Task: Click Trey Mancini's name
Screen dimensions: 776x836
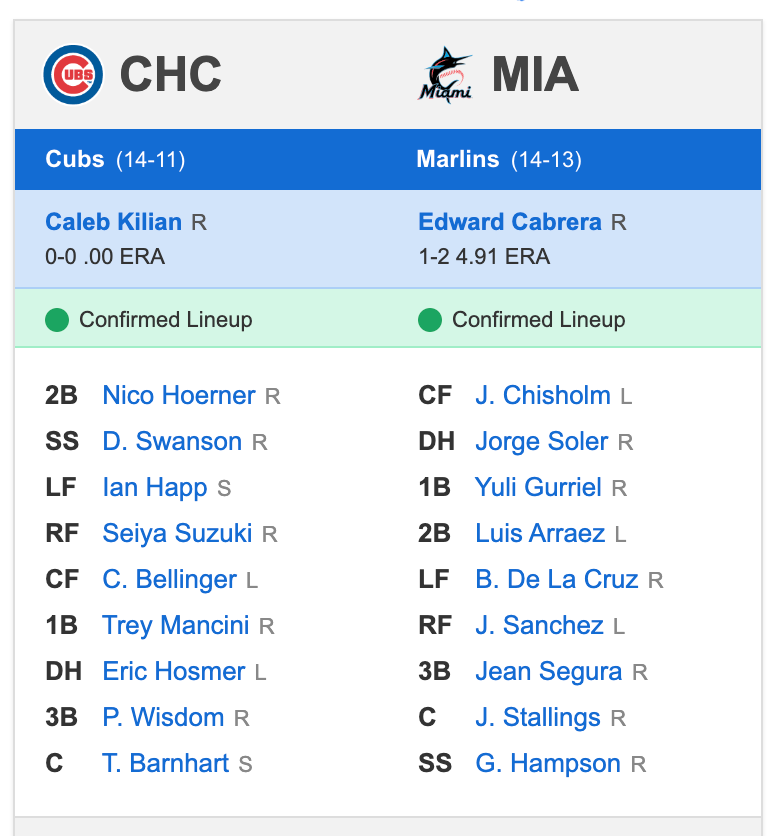Action: [x=175, y=625]
